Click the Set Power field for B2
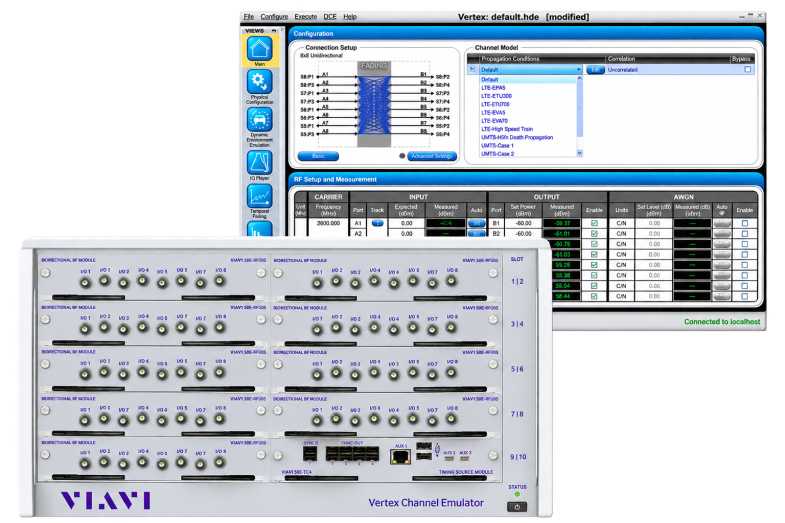This screenshot has height=523, width=785. (x=523, y=234)
